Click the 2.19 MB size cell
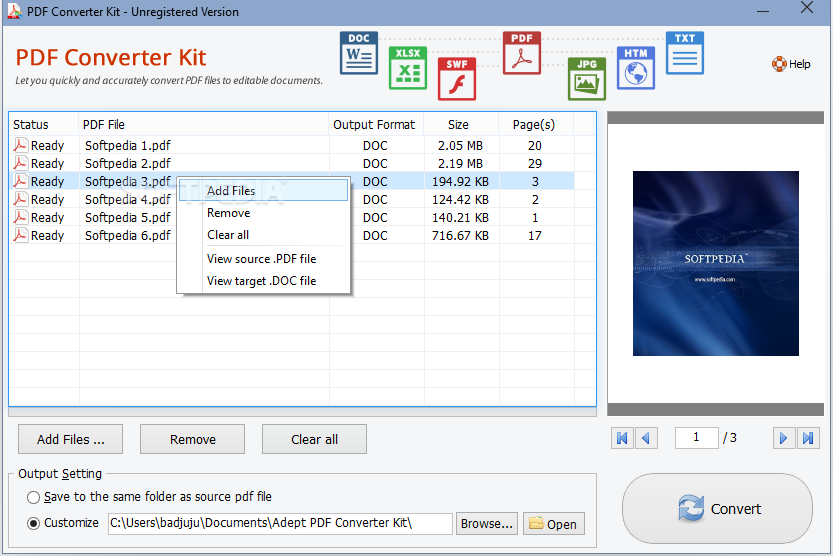 point(460,164)
